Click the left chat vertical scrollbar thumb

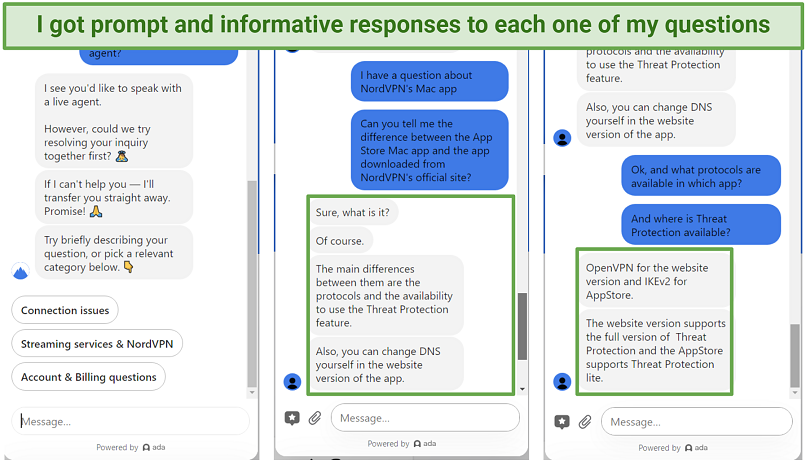coord(252,284)
